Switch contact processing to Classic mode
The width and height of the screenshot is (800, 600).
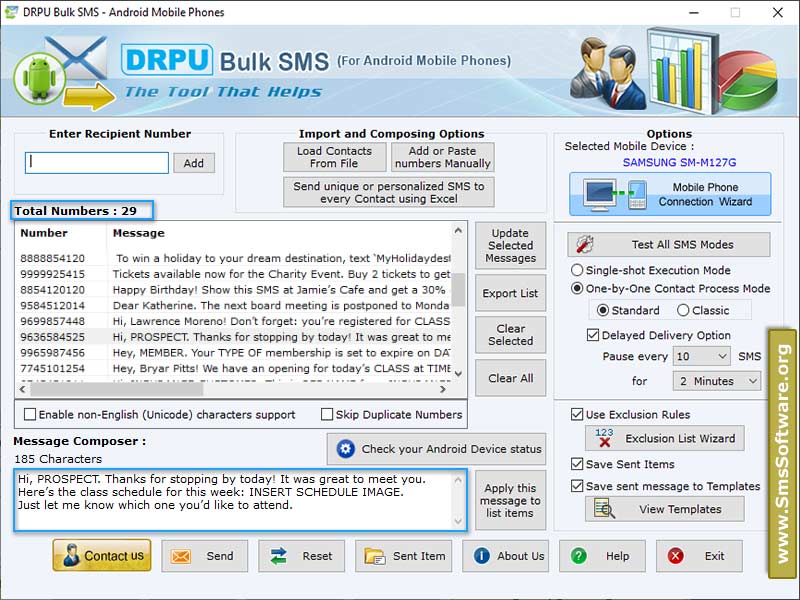pos(684,310)
